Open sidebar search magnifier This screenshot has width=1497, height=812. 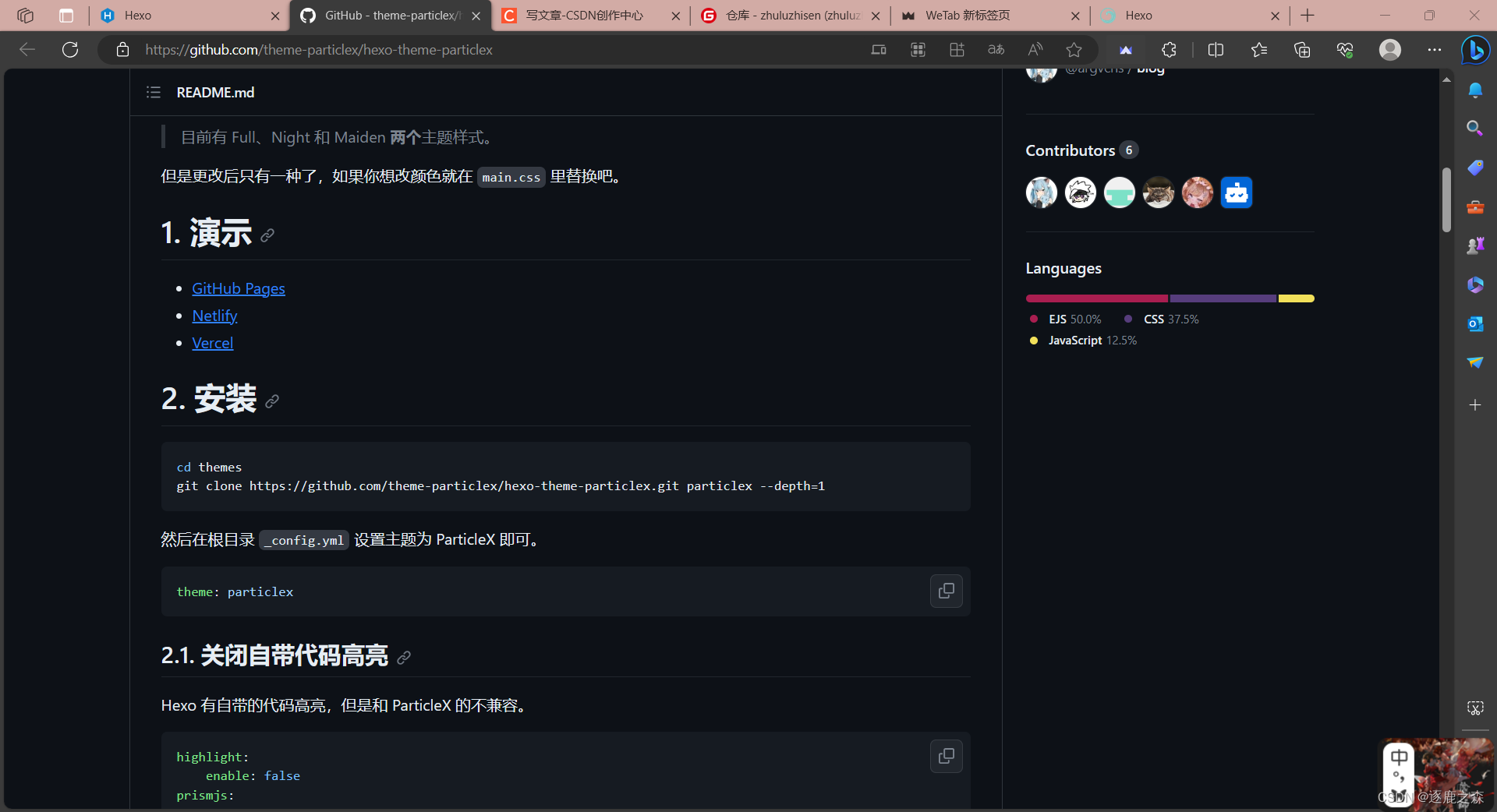click(1475, 128)
